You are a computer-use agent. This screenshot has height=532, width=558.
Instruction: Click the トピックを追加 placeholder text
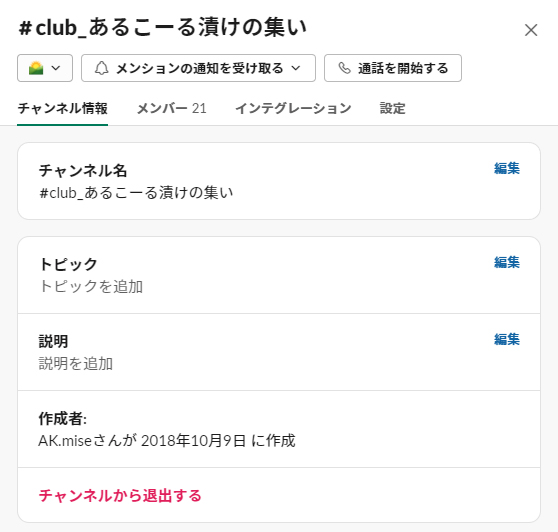click(x=91, y=286)
